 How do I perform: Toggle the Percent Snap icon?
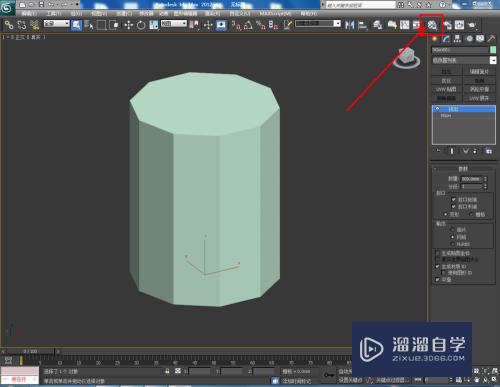pos(261,25)
